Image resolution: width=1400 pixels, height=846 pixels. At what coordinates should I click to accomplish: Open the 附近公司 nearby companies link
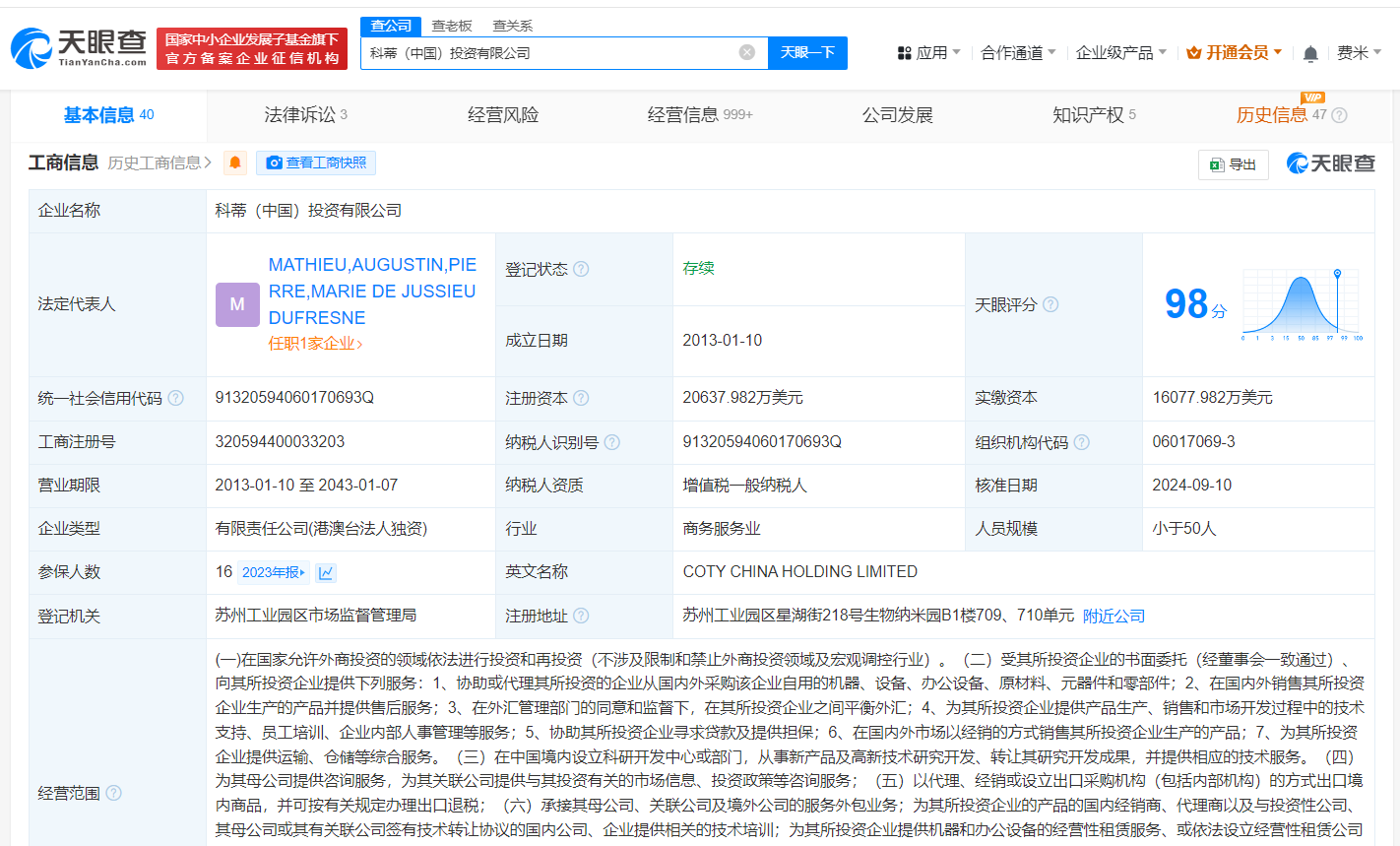pos(1114,615)
